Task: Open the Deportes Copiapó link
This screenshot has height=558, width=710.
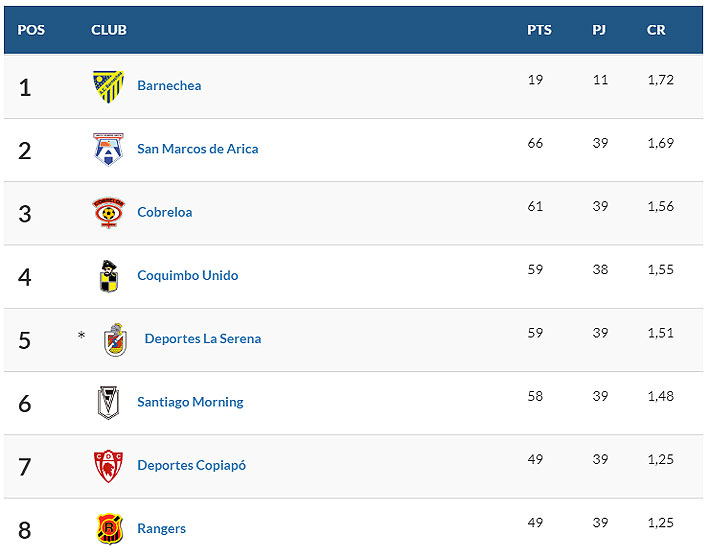Action: click(x=191, y=465)
